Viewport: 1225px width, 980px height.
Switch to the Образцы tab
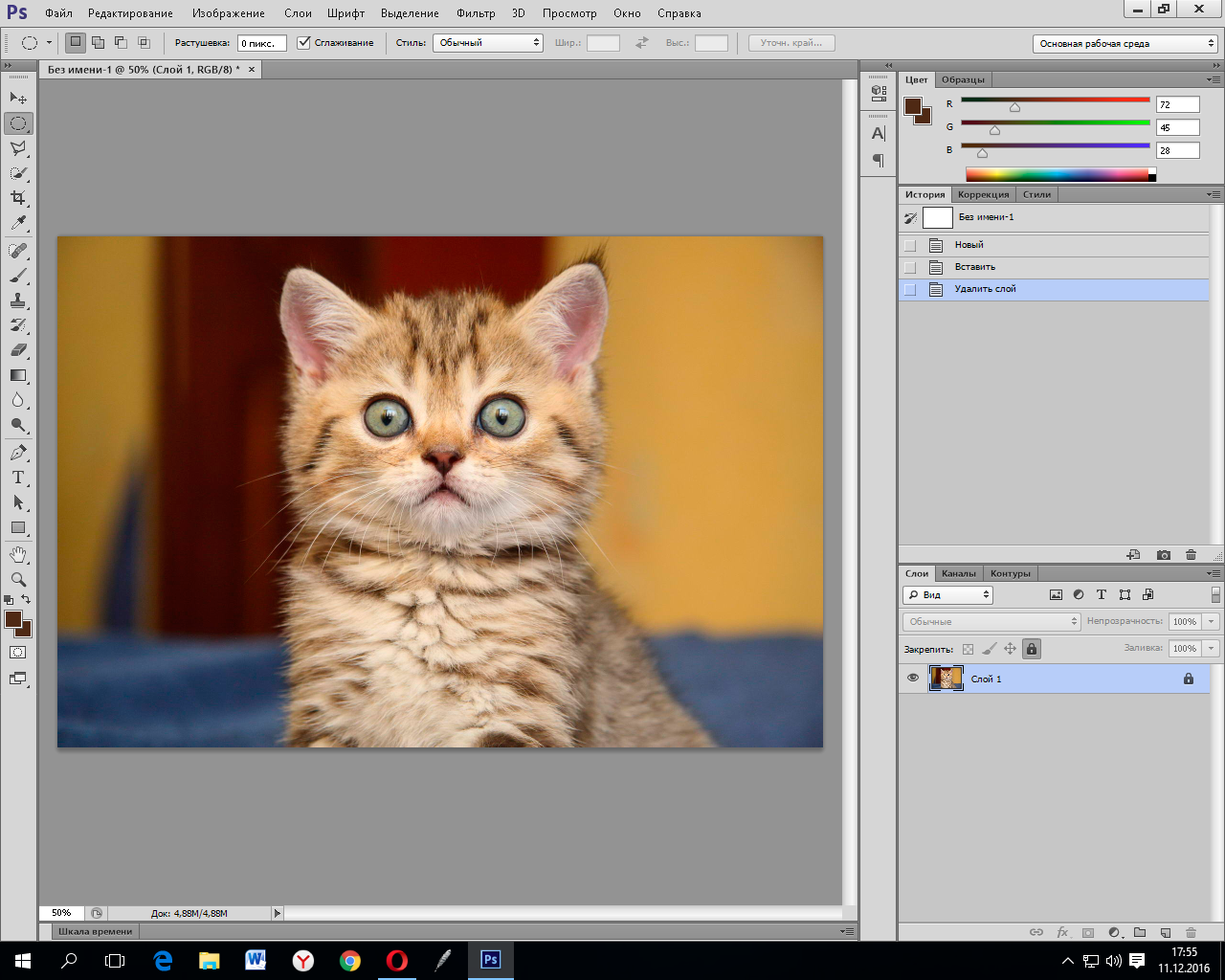(x=963, y=79)
